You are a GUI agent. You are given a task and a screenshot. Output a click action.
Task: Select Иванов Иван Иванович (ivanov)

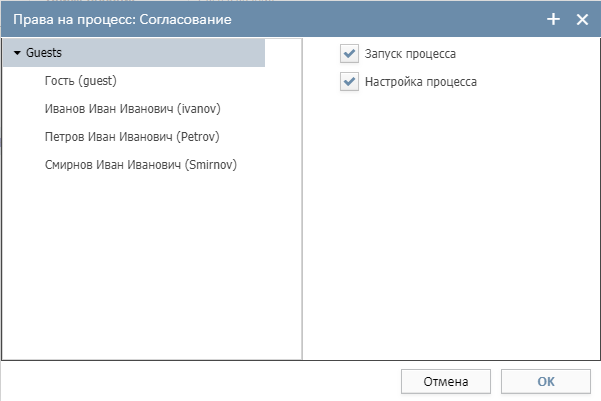click(x=133, y=109)
